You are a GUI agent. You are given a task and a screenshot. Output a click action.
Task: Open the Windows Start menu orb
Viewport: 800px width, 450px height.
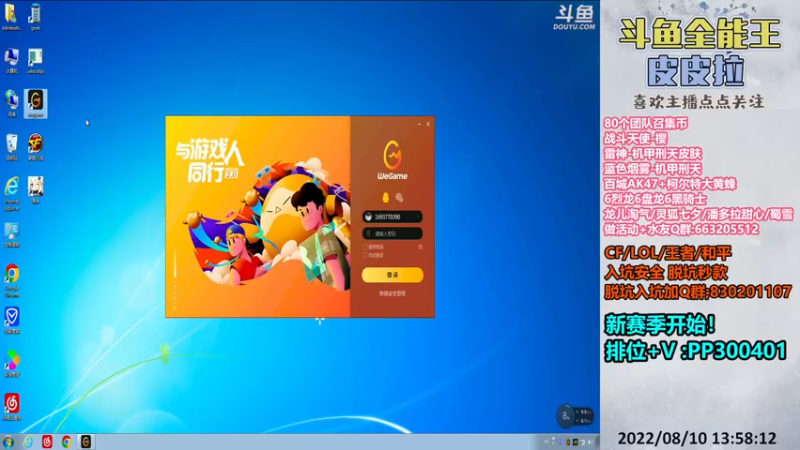(x=8, y=442)
